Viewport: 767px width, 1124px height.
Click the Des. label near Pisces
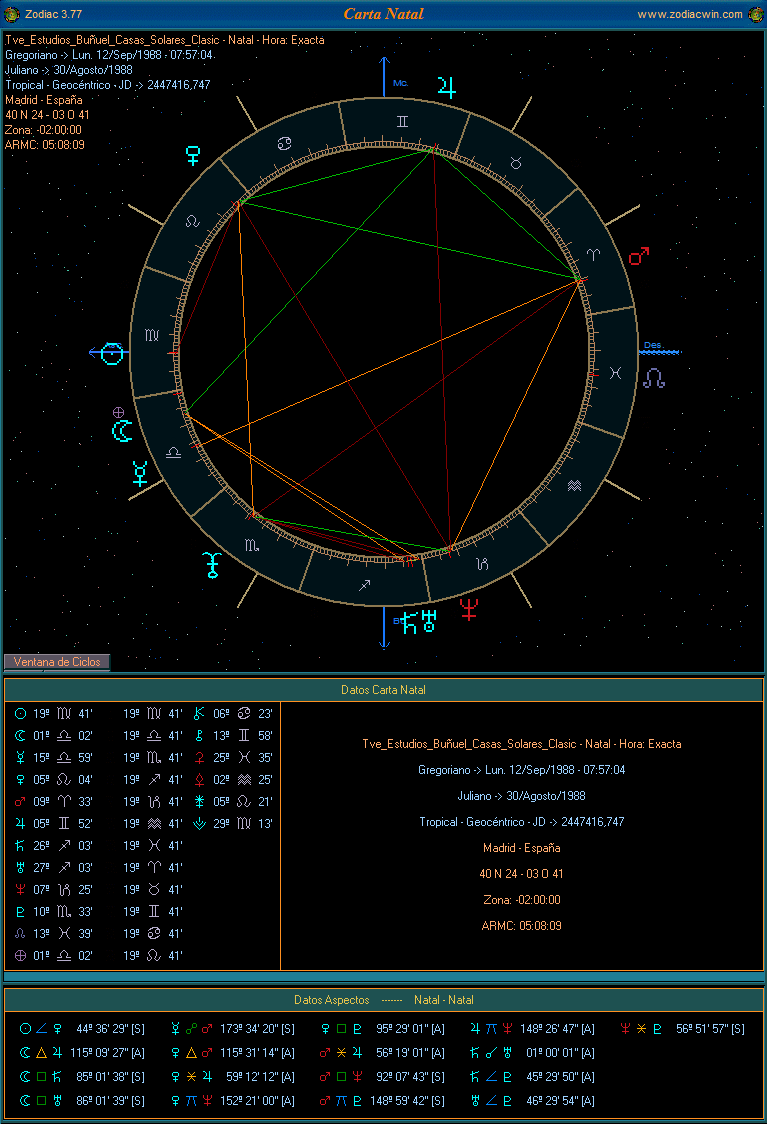[x=653, y=345]
